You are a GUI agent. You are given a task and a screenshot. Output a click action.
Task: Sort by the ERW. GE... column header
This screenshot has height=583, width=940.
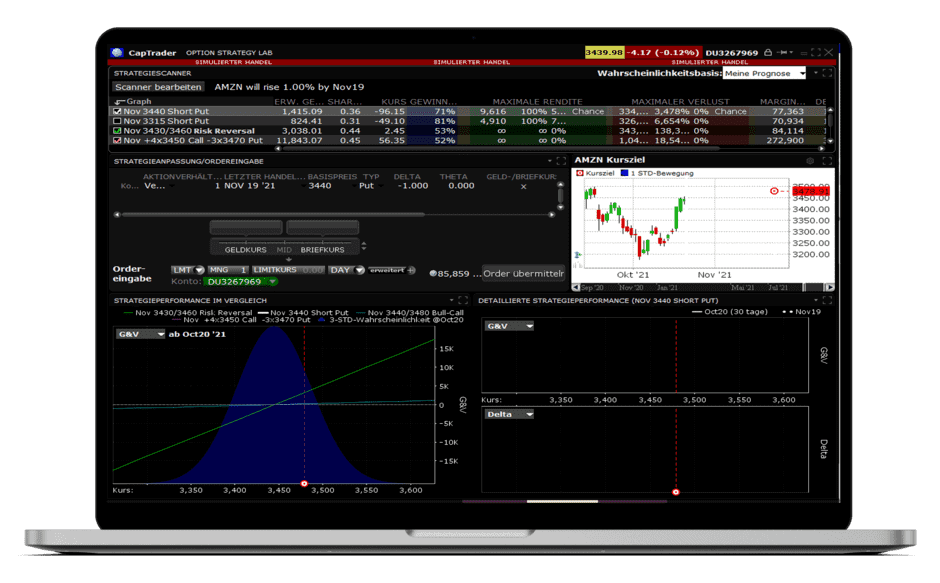pos(299,101)
